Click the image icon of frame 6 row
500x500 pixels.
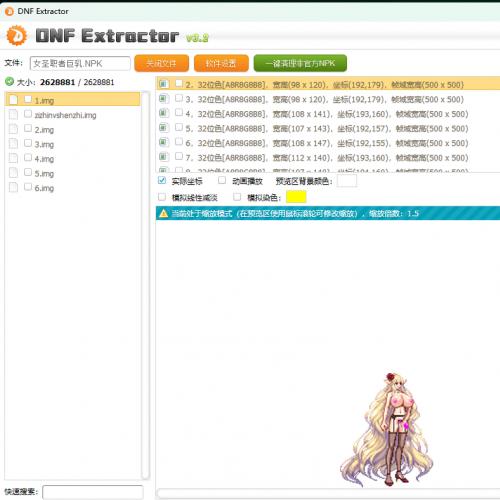pos(163,142)
